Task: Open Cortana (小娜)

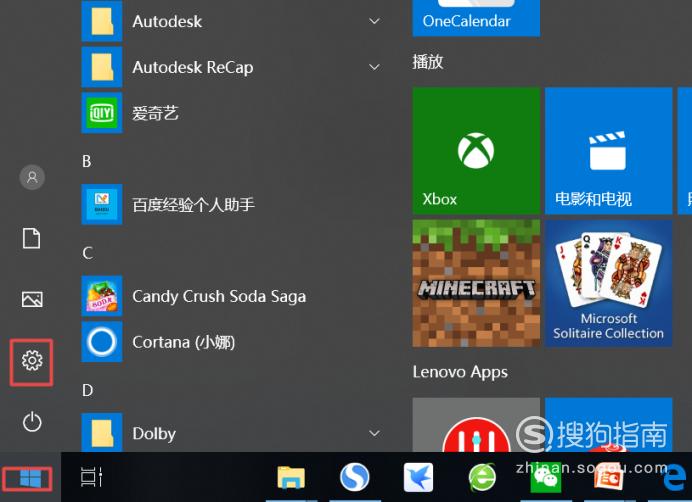Action: tap(233, 342)
